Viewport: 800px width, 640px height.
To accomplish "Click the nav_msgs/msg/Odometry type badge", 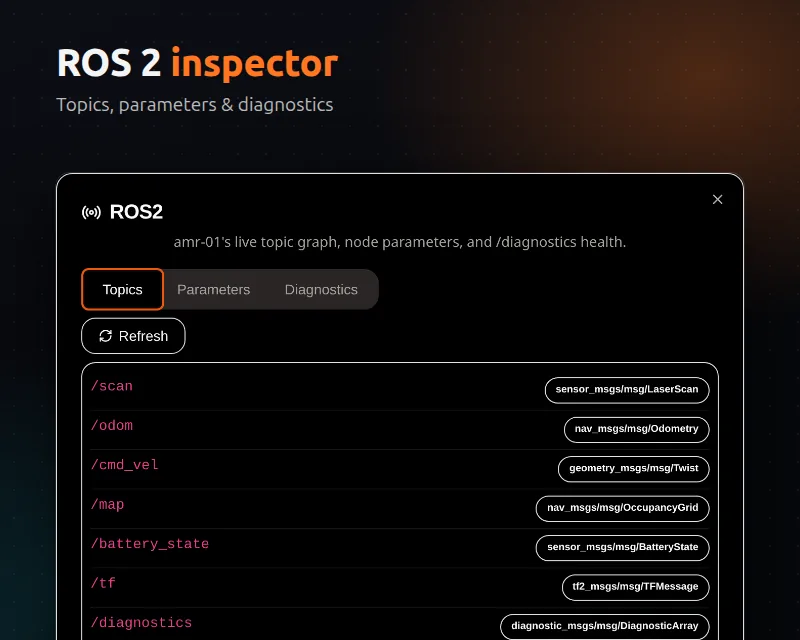I will tap(636, 429).
